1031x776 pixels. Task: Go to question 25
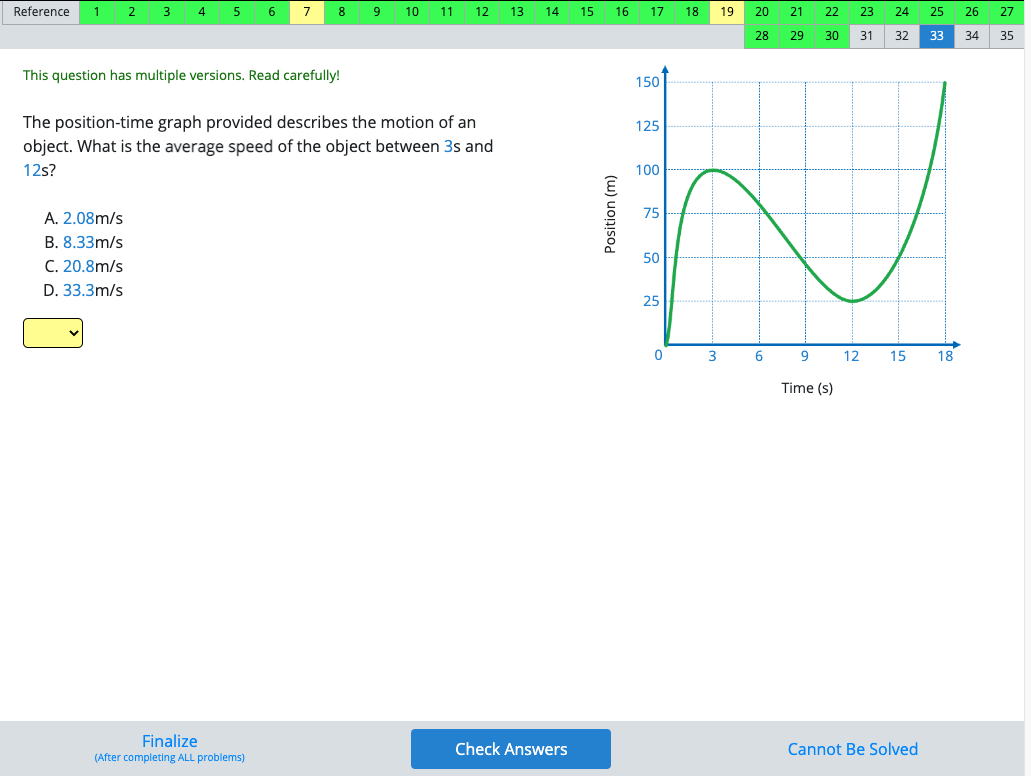point(937,12)
